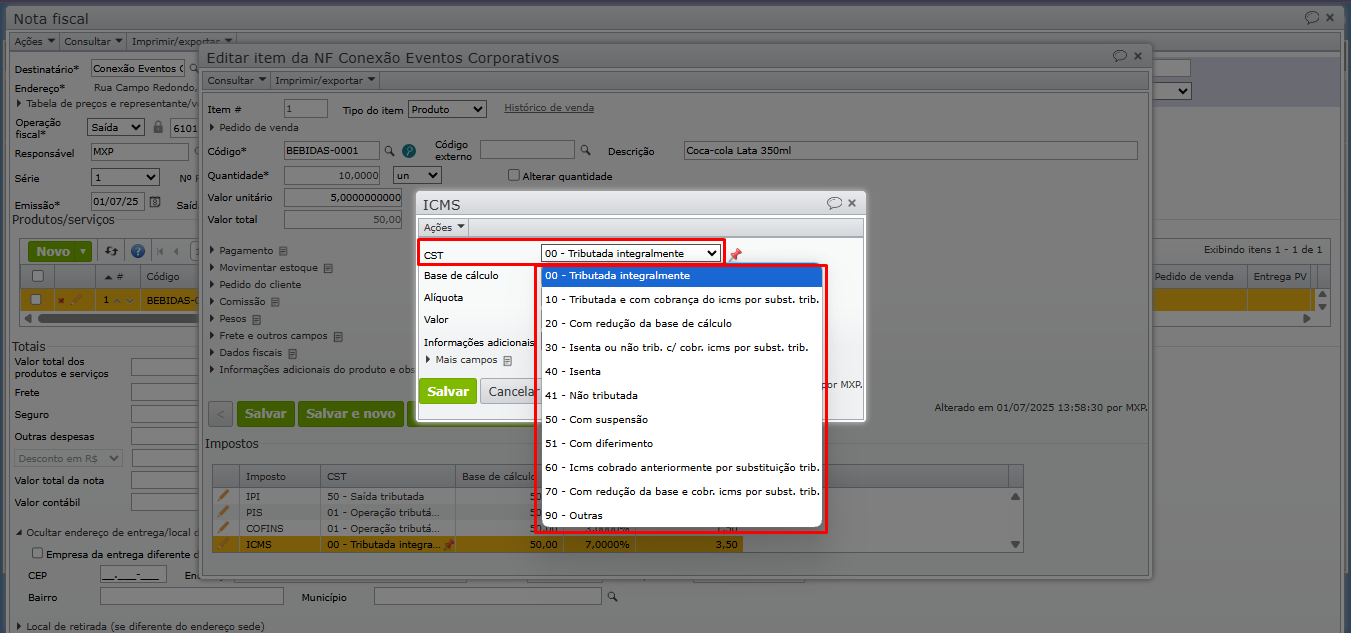Click the pencil icon of the PIS tax row
1351x633 pixels.
tap(223, 512)
